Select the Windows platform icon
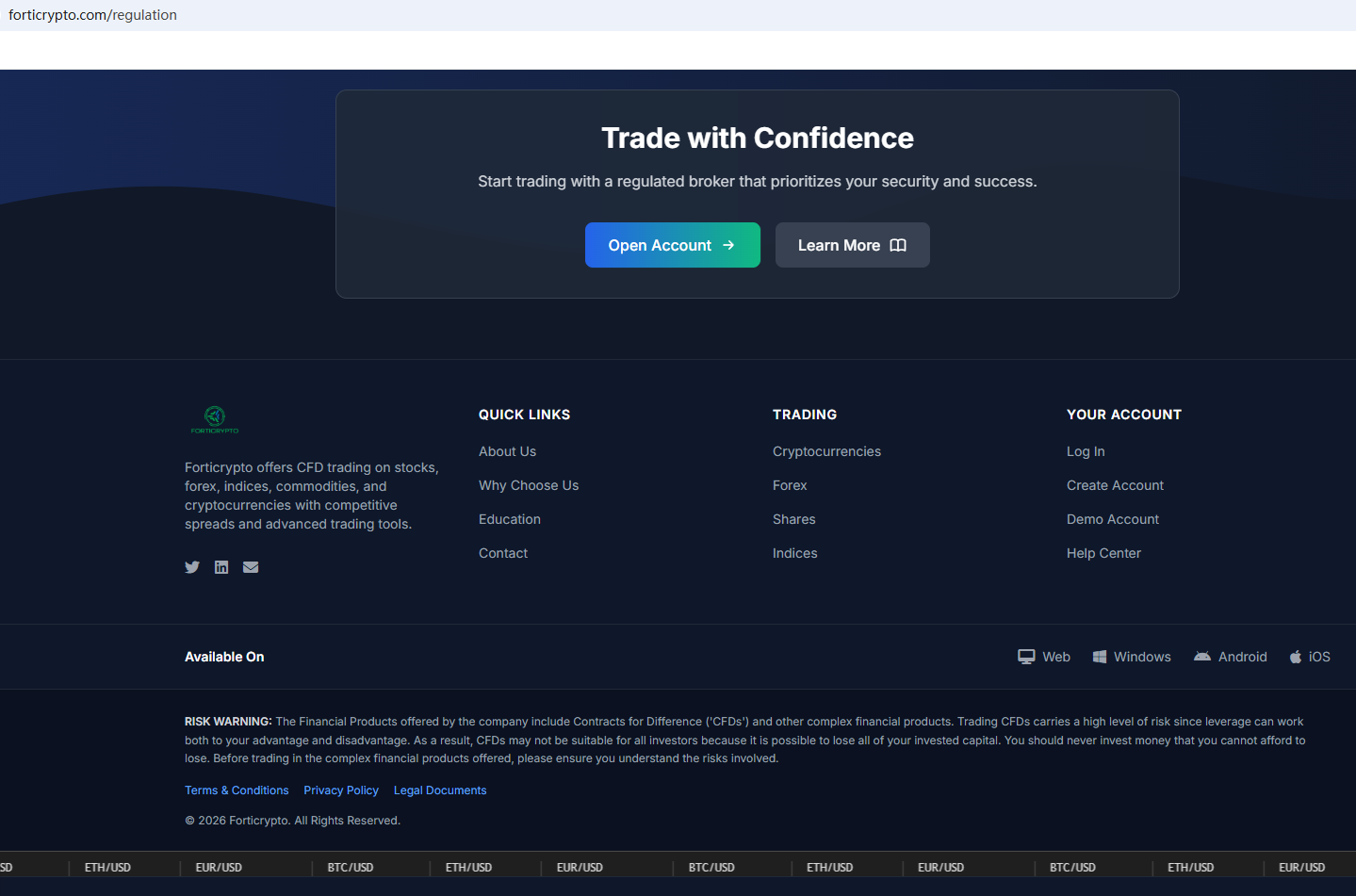 point(1099,657)
